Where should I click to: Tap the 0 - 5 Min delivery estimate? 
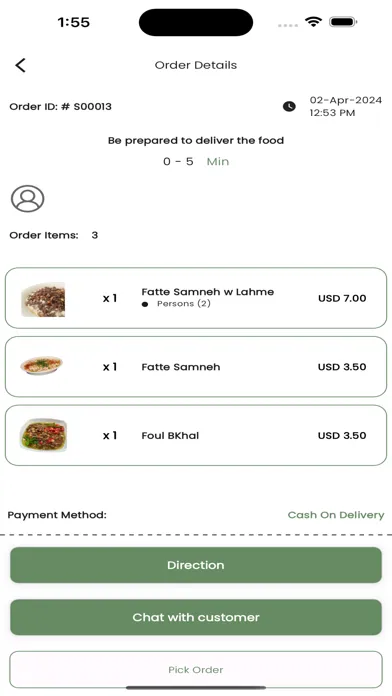click(x=196, y=161)
